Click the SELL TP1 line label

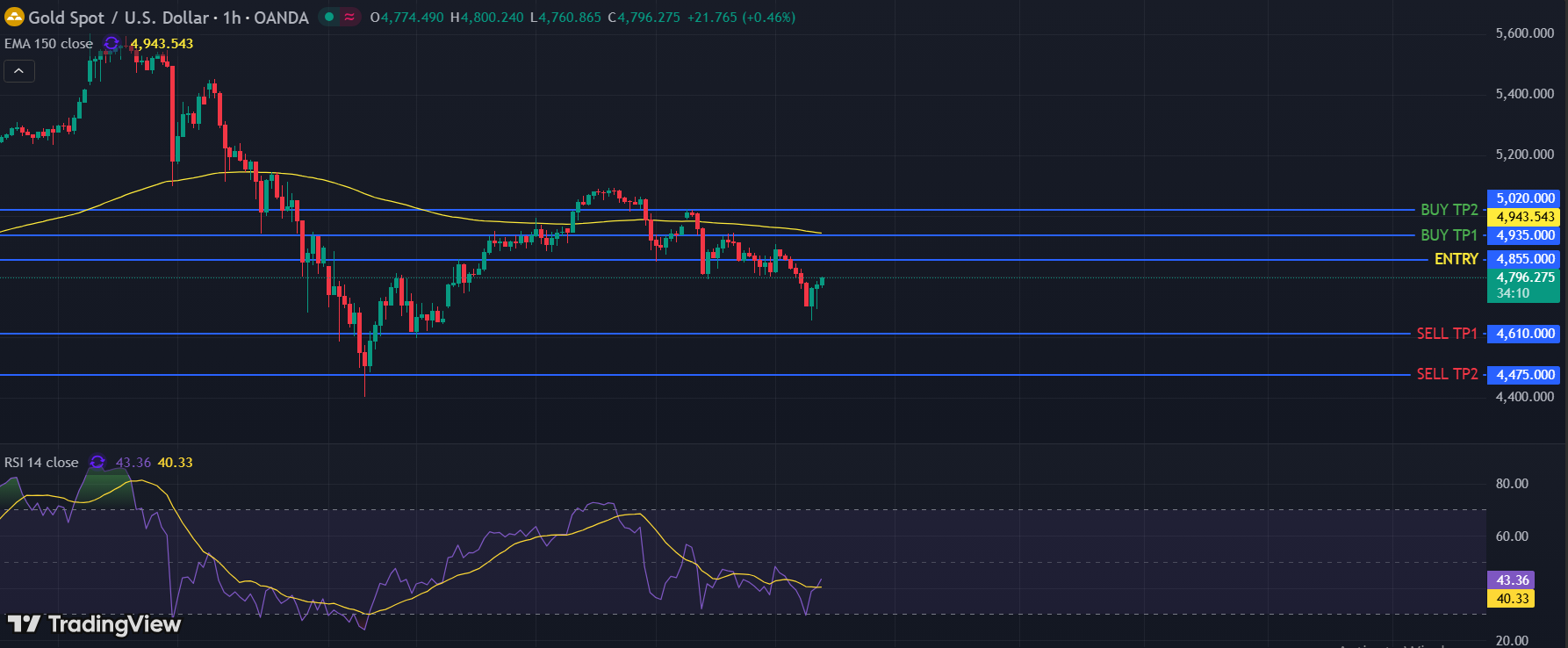coord(1446,334)
